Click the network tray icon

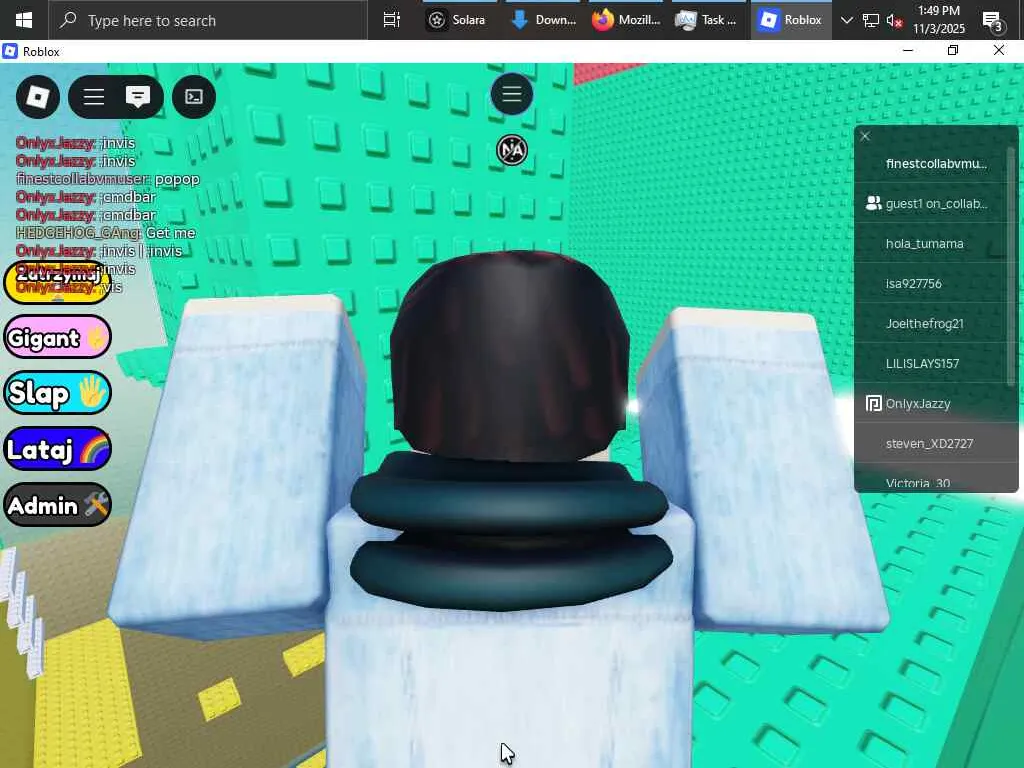871,20
